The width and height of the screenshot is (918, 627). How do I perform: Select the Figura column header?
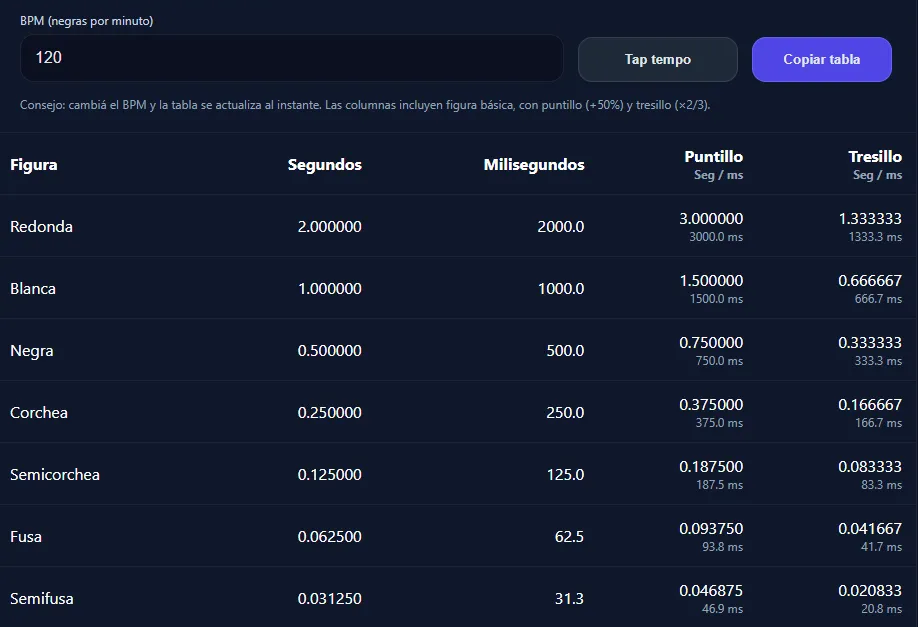pyautogui.click(x=33, y=165)
